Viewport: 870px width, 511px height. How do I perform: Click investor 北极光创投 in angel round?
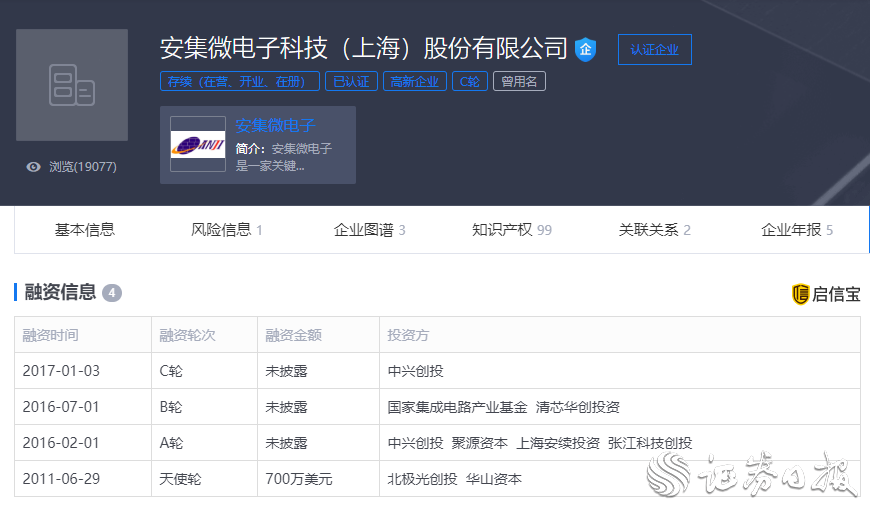(x=422, y=479)
